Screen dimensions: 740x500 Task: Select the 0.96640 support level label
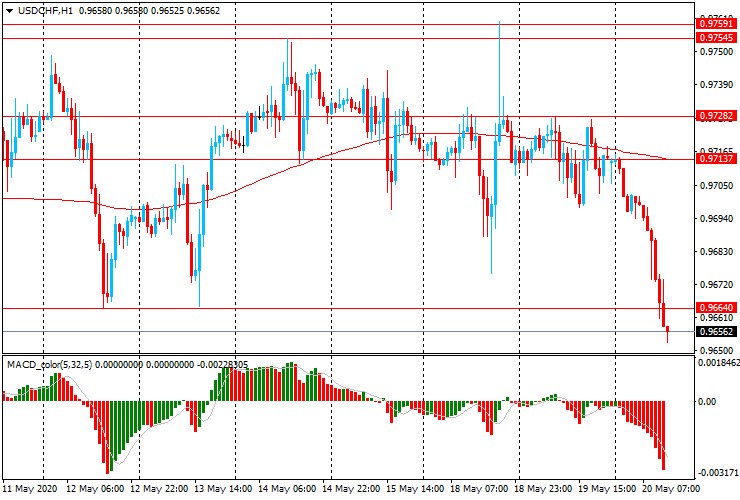pyautogui.click(x=716, y=309)
